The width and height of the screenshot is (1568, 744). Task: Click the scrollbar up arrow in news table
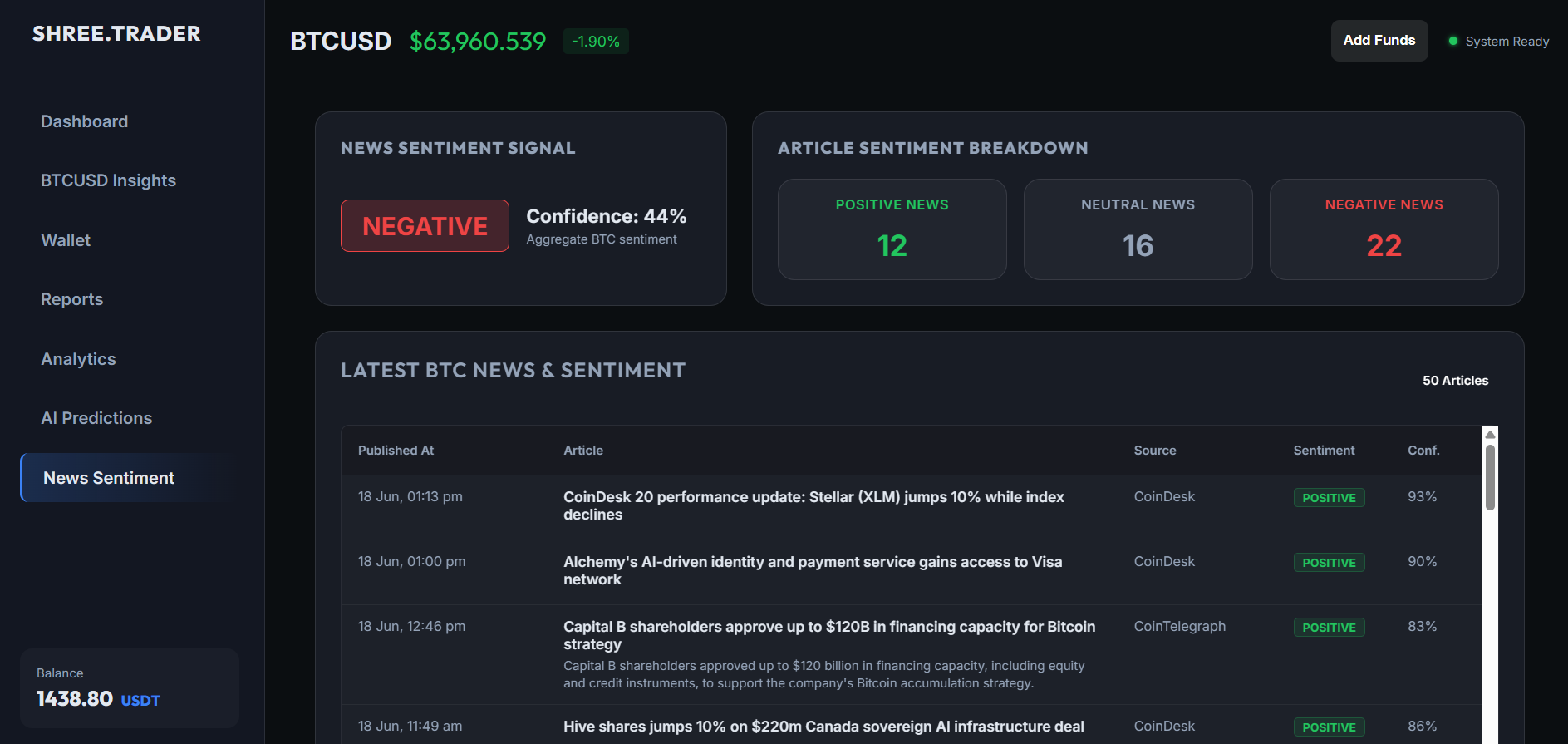(x=1491, y=435)
